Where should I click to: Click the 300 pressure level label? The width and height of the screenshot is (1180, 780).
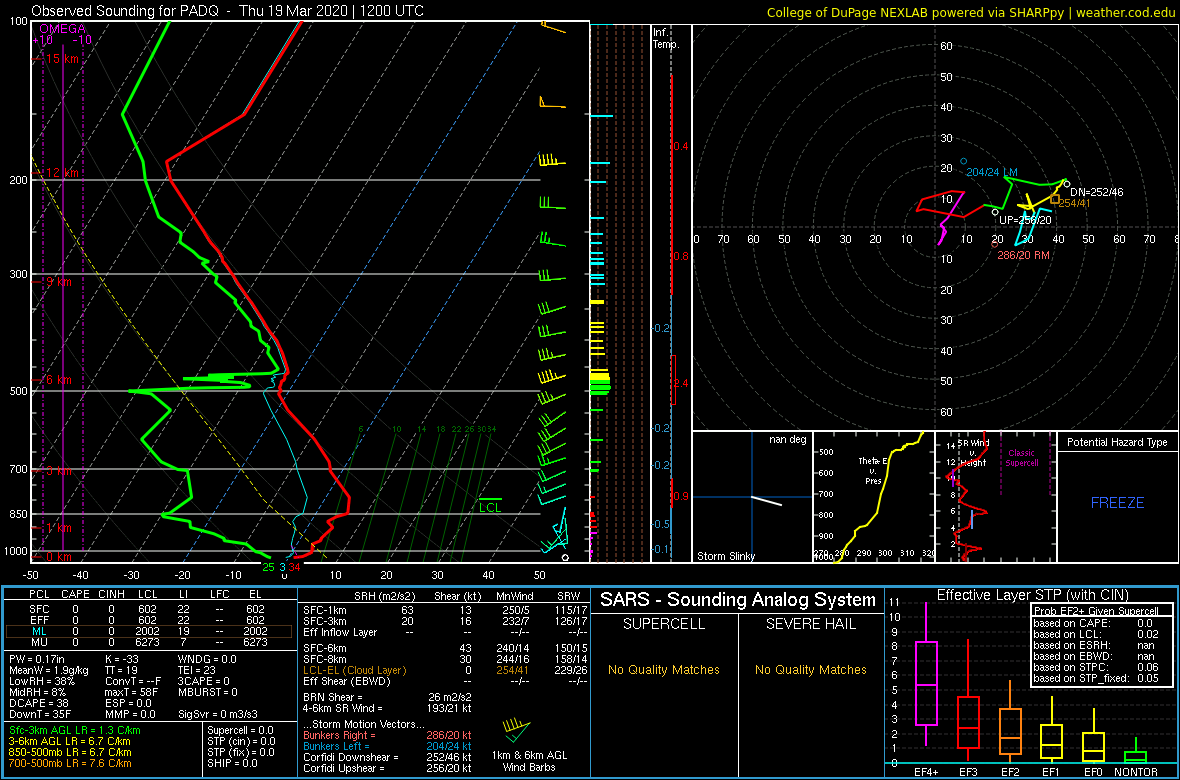[x=17, y=275]
